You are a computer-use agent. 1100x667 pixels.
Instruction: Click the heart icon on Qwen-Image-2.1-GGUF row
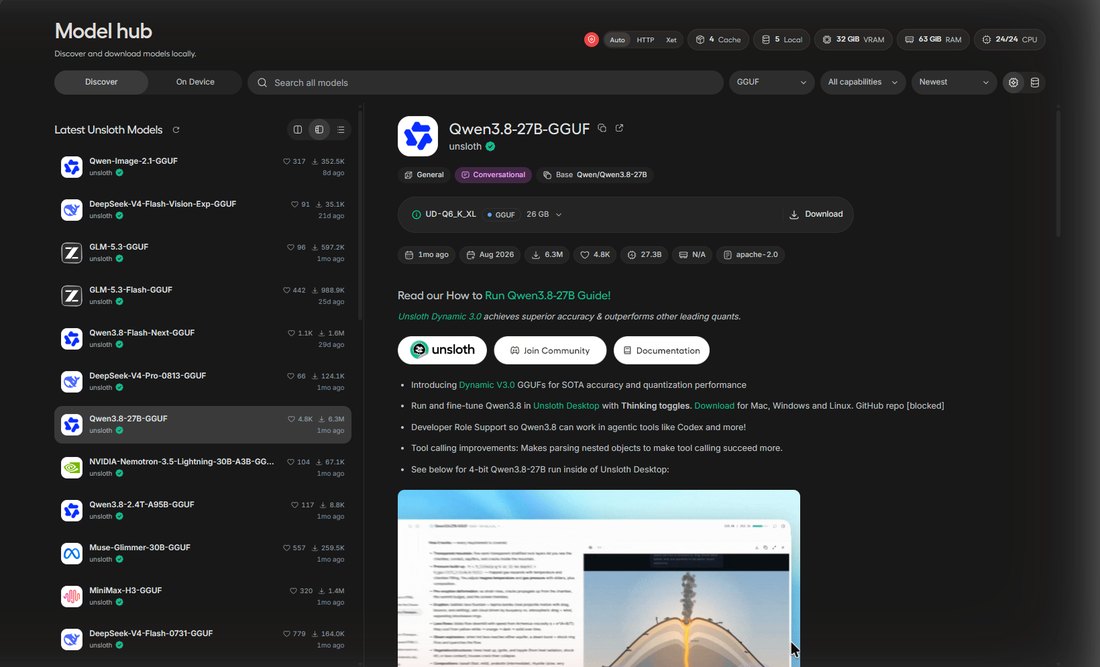tap(286, 161)
